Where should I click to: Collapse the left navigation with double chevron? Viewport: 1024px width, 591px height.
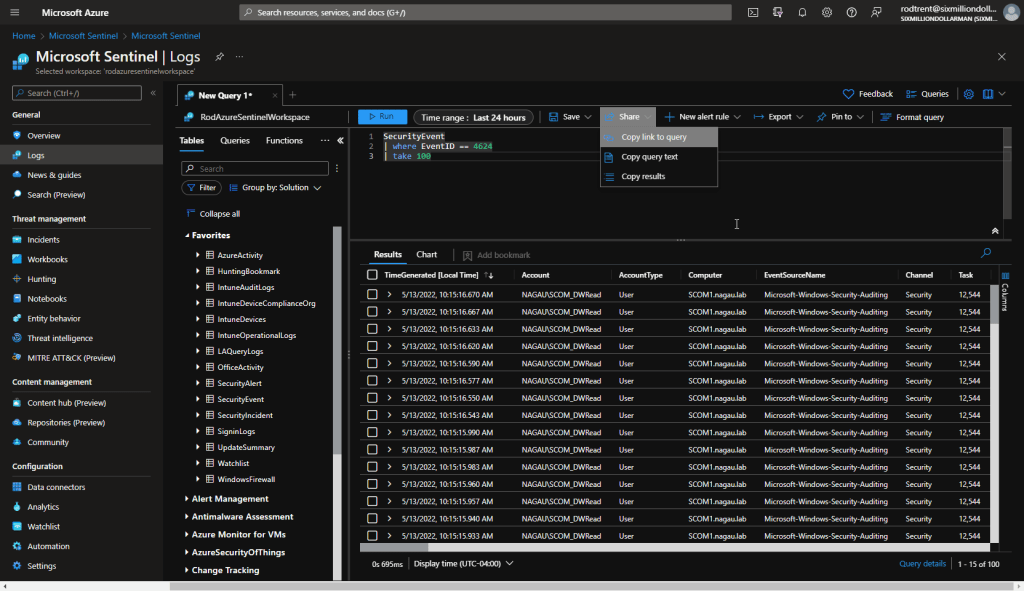point(153,93)
